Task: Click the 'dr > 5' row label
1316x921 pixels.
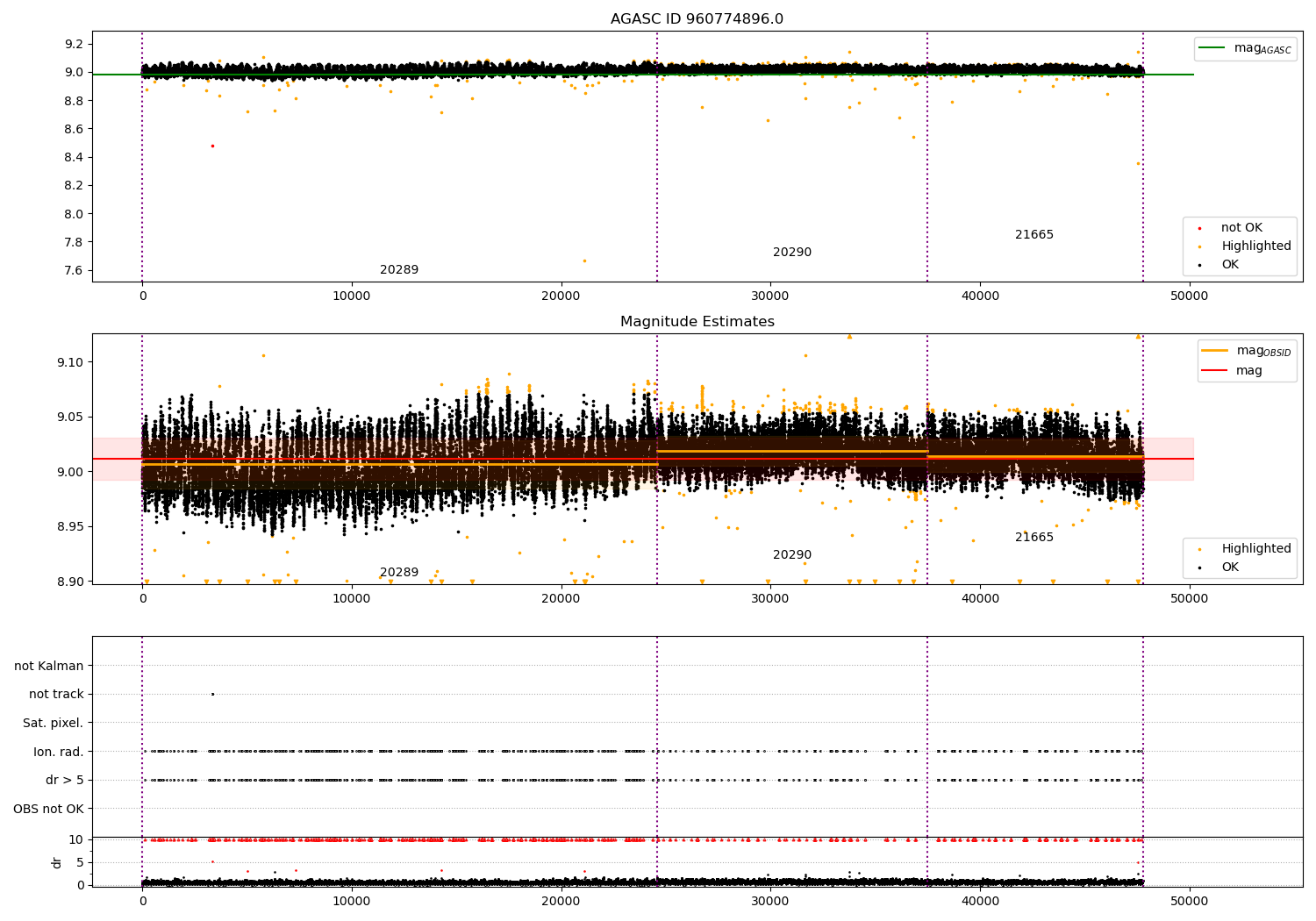Action: pos(65,781)
